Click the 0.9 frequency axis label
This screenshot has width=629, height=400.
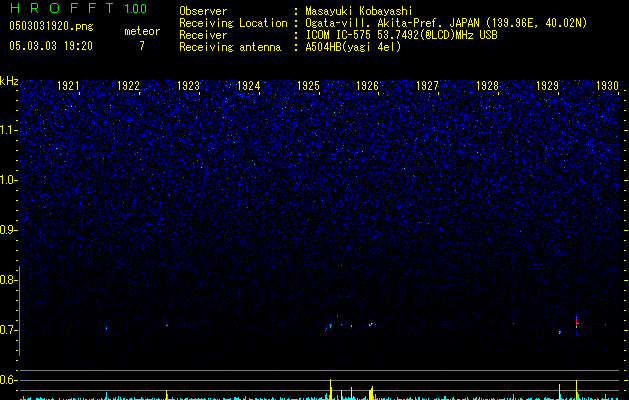point(8,230)
